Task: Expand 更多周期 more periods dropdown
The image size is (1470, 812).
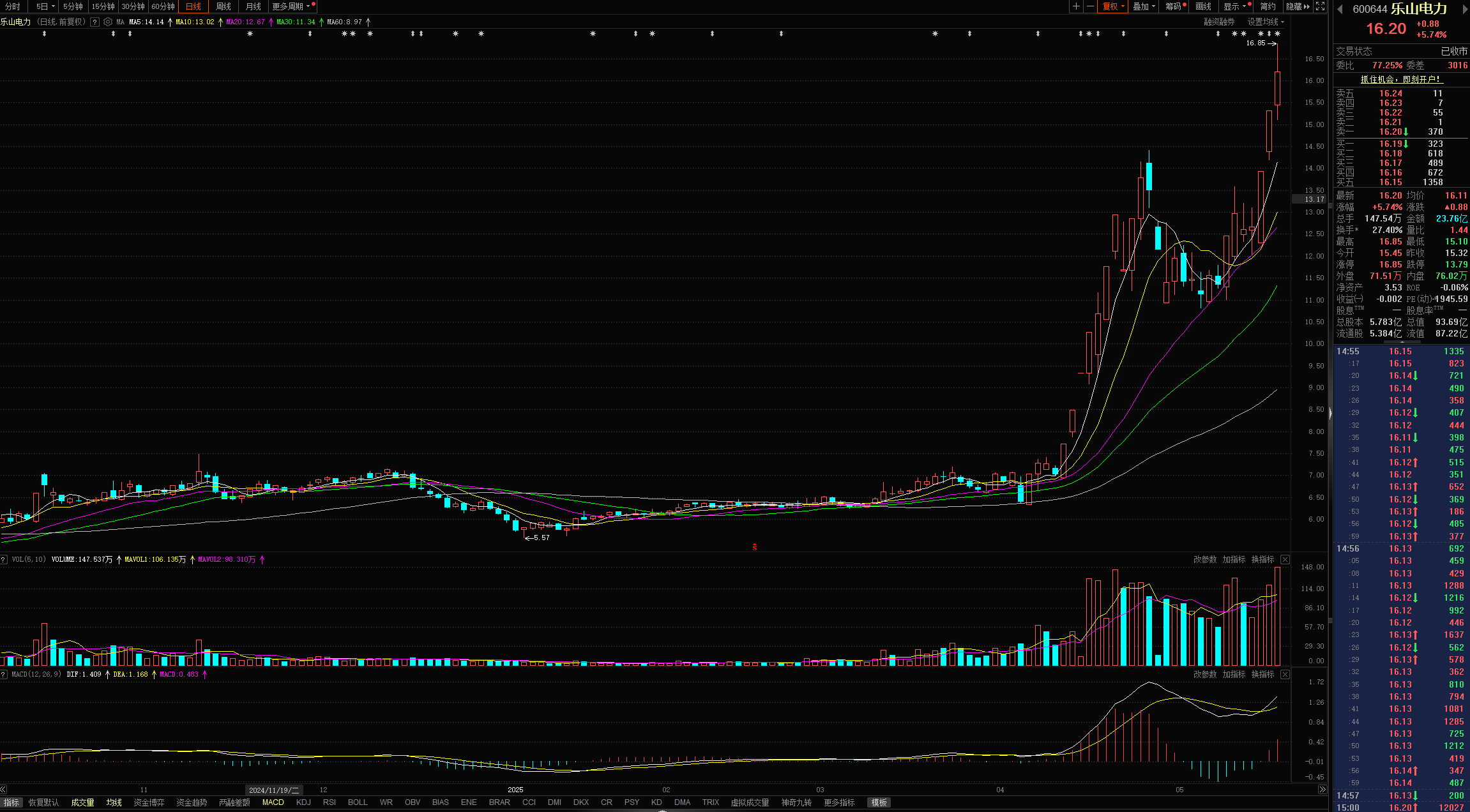Action: pyautogui.click(x=291, y=6)
